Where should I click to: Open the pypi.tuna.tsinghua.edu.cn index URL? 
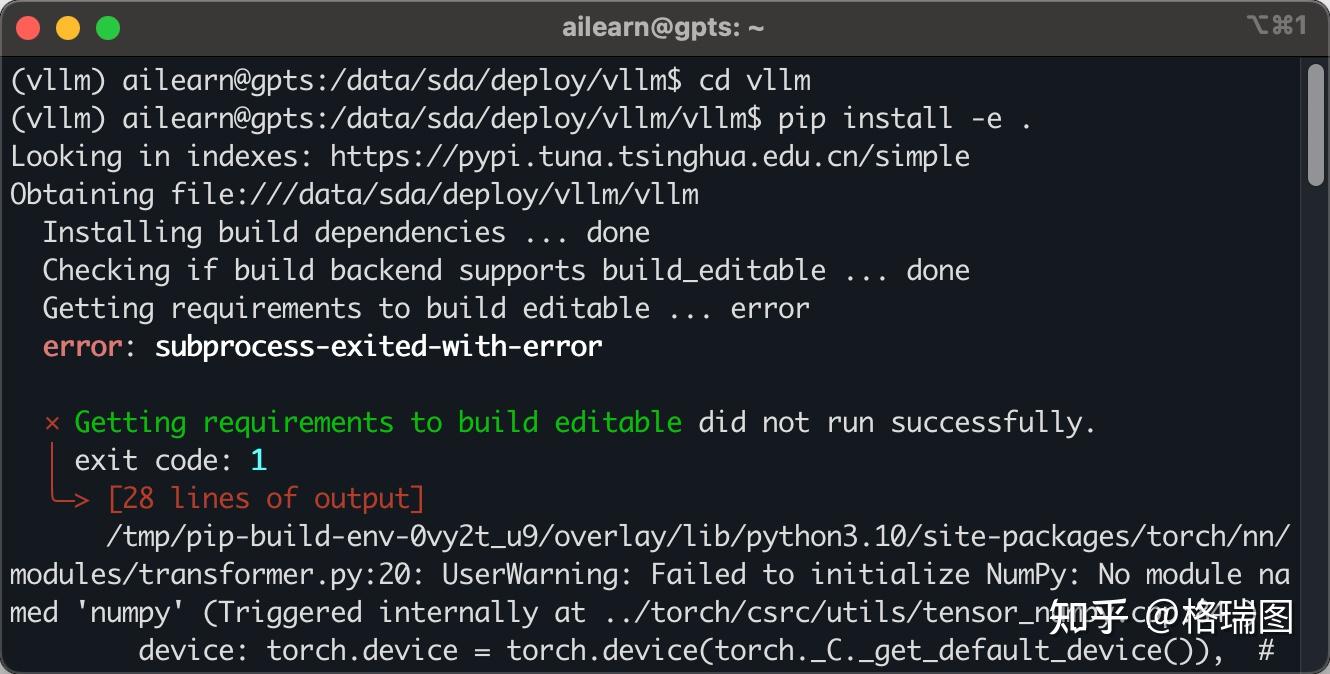pos(649,157)
